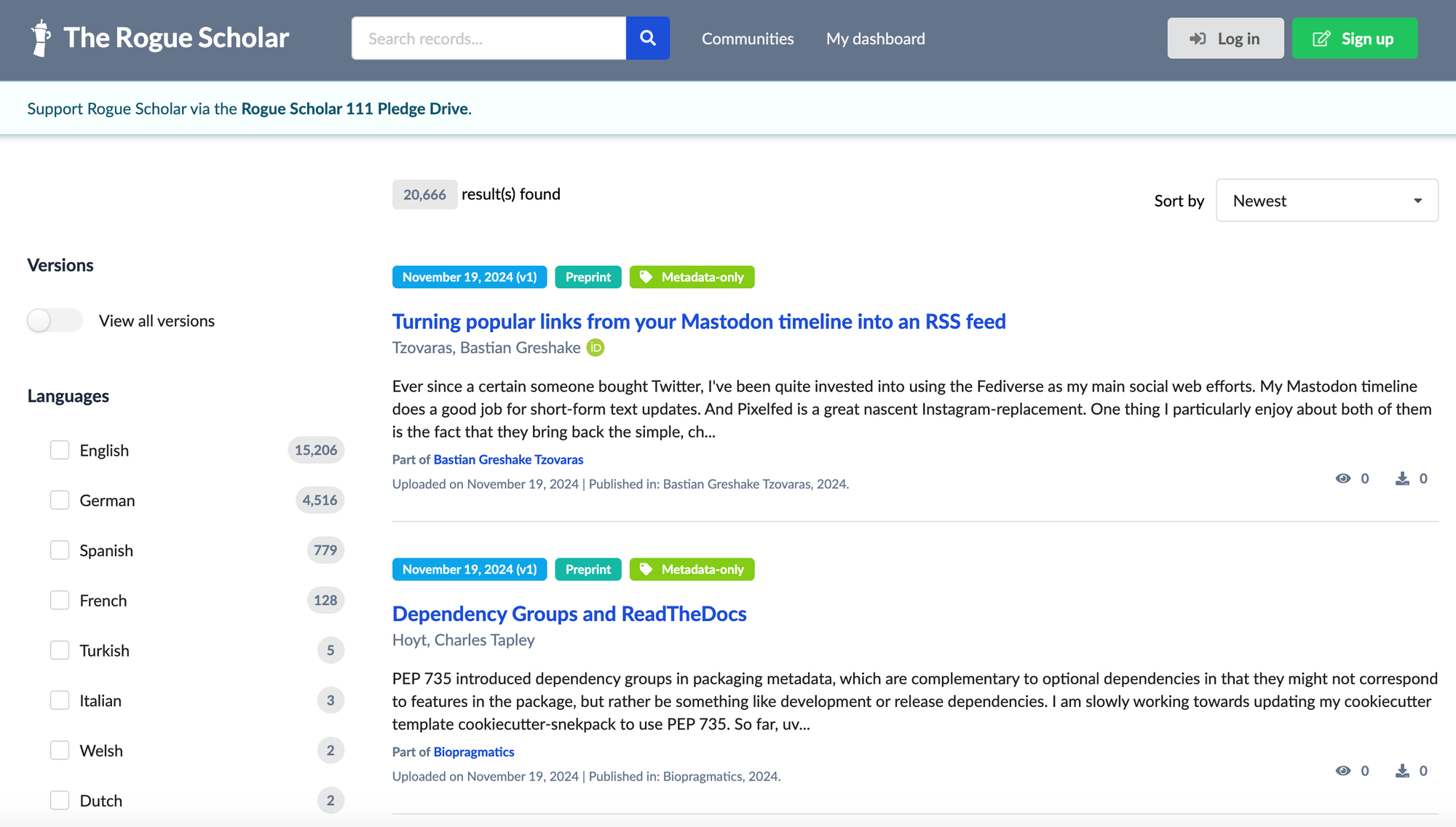Click the views eye icon on the first result
1456x827 pixels.
(x=1343, y=478)
